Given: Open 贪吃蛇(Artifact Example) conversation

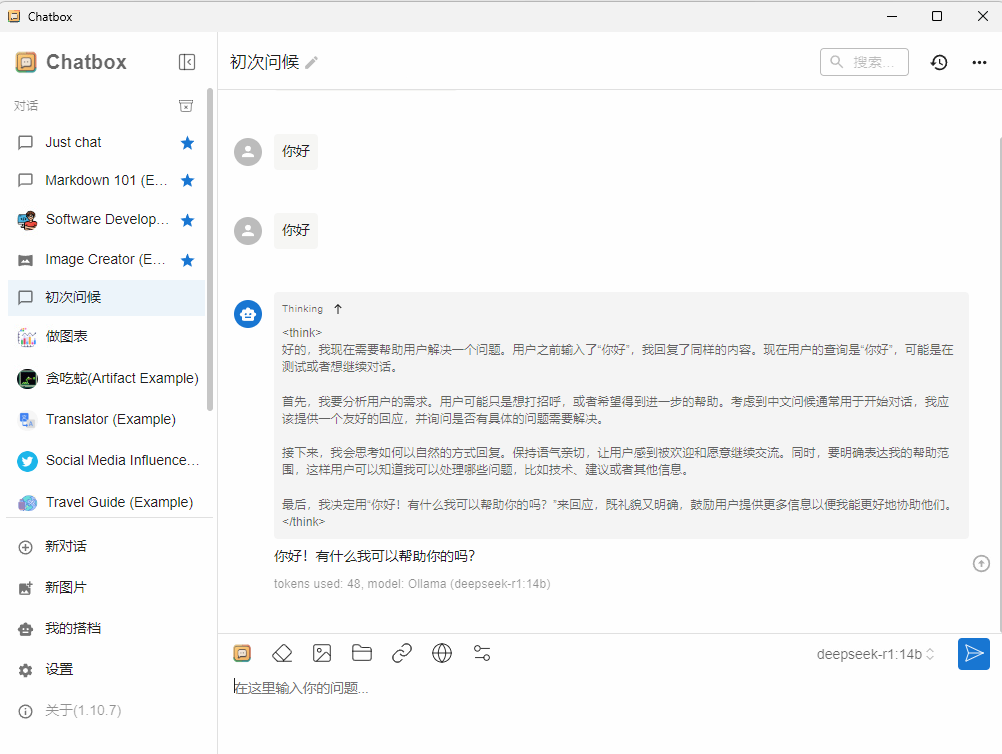Looking at the screenshot, I should pos(106,378).
